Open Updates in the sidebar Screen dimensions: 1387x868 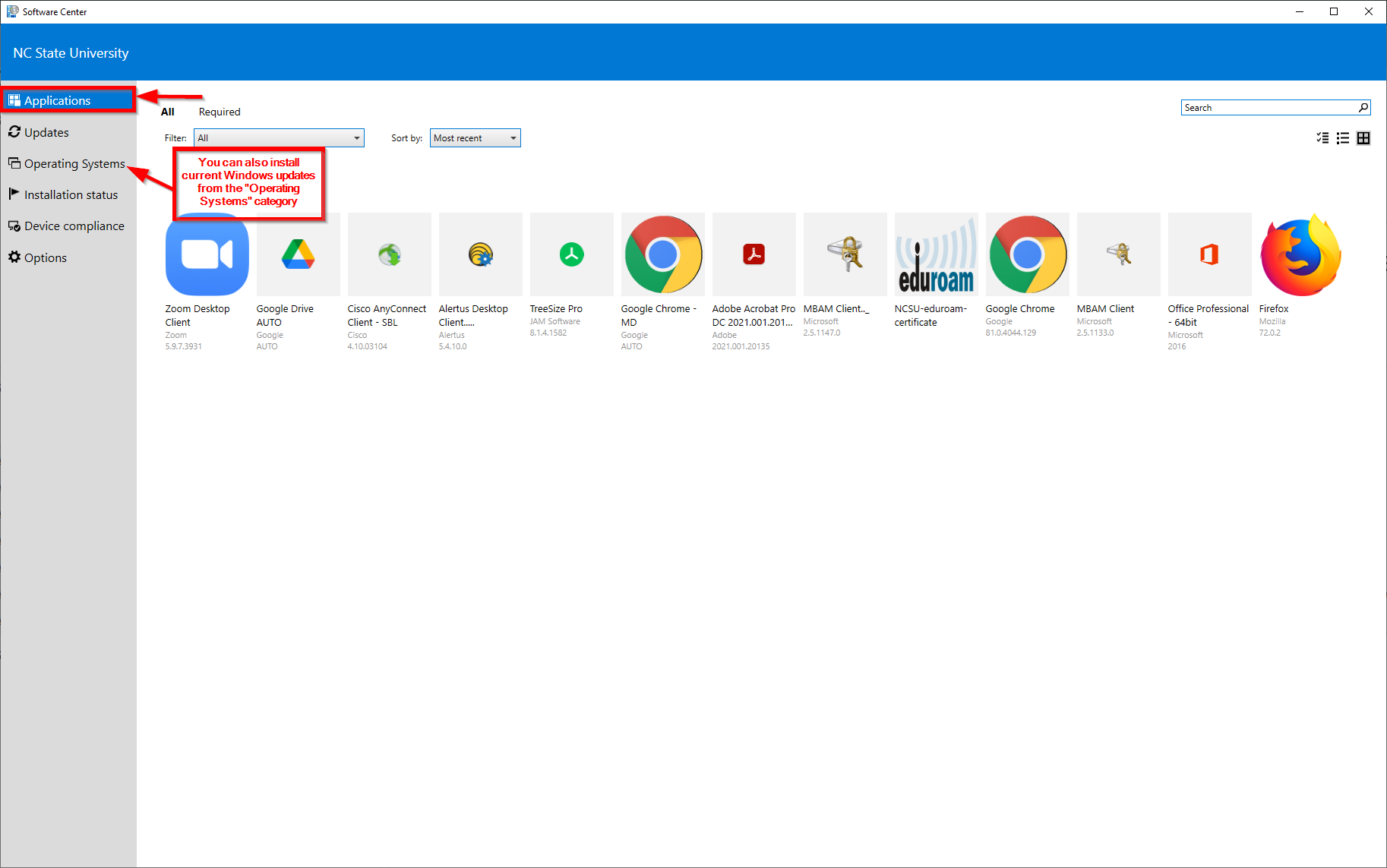(x=46, y=132)
